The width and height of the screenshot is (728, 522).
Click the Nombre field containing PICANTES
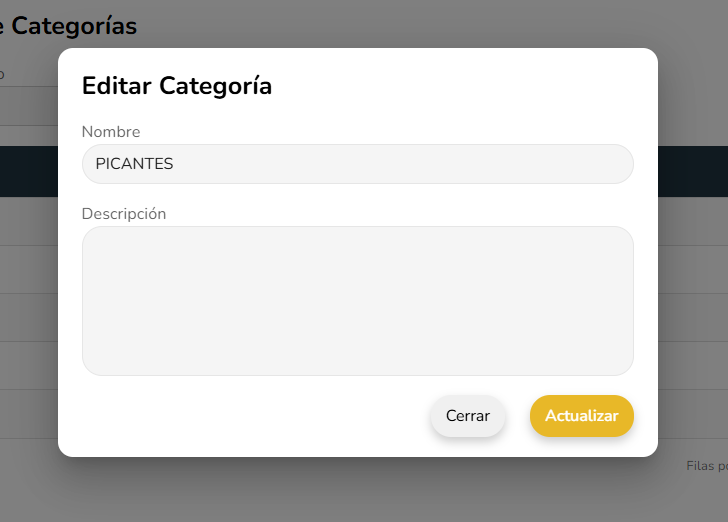(357, 164)
